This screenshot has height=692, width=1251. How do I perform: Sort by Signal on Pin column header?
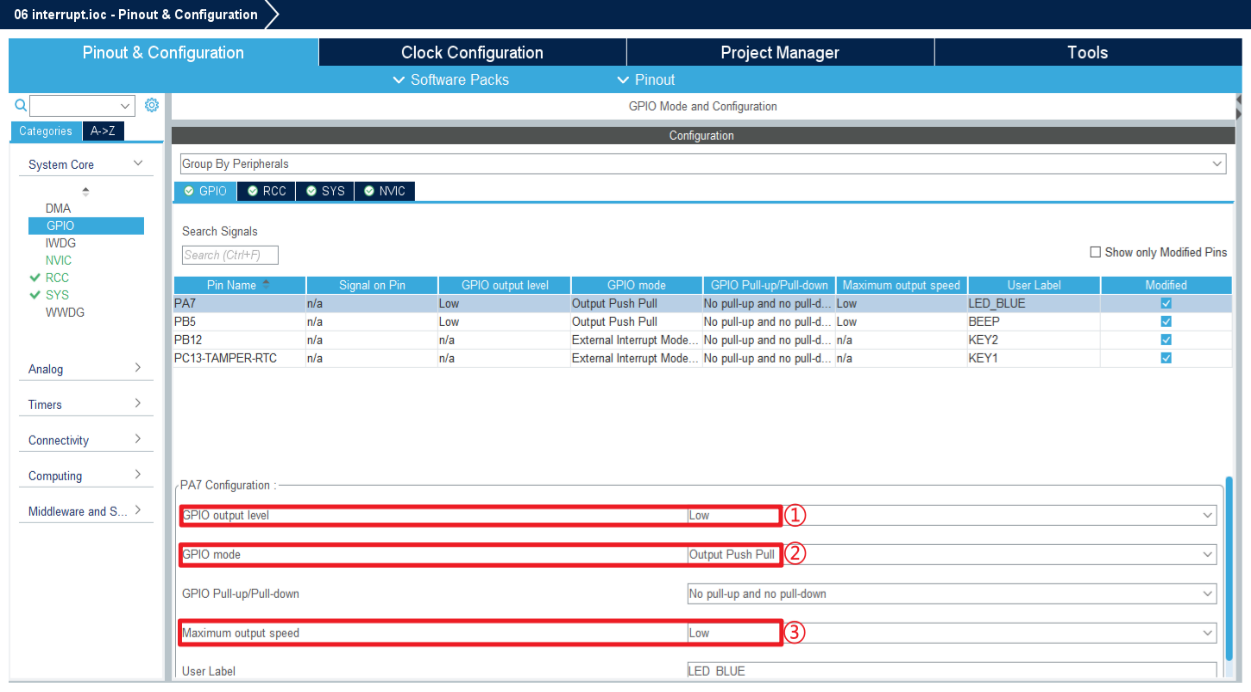[x=372, y=285]
